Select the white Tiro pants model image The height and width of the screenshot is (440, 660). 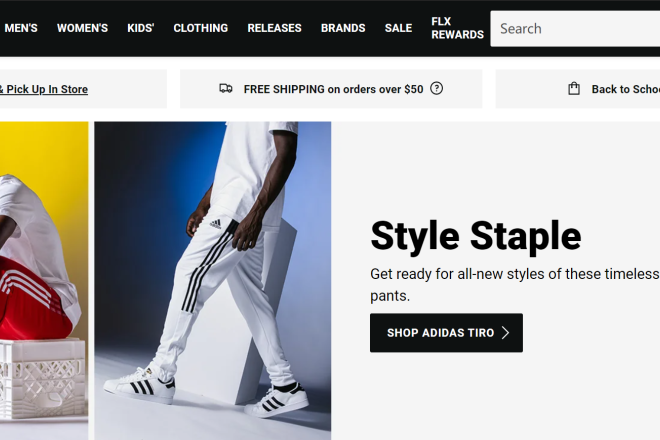[x=213, y=281]
